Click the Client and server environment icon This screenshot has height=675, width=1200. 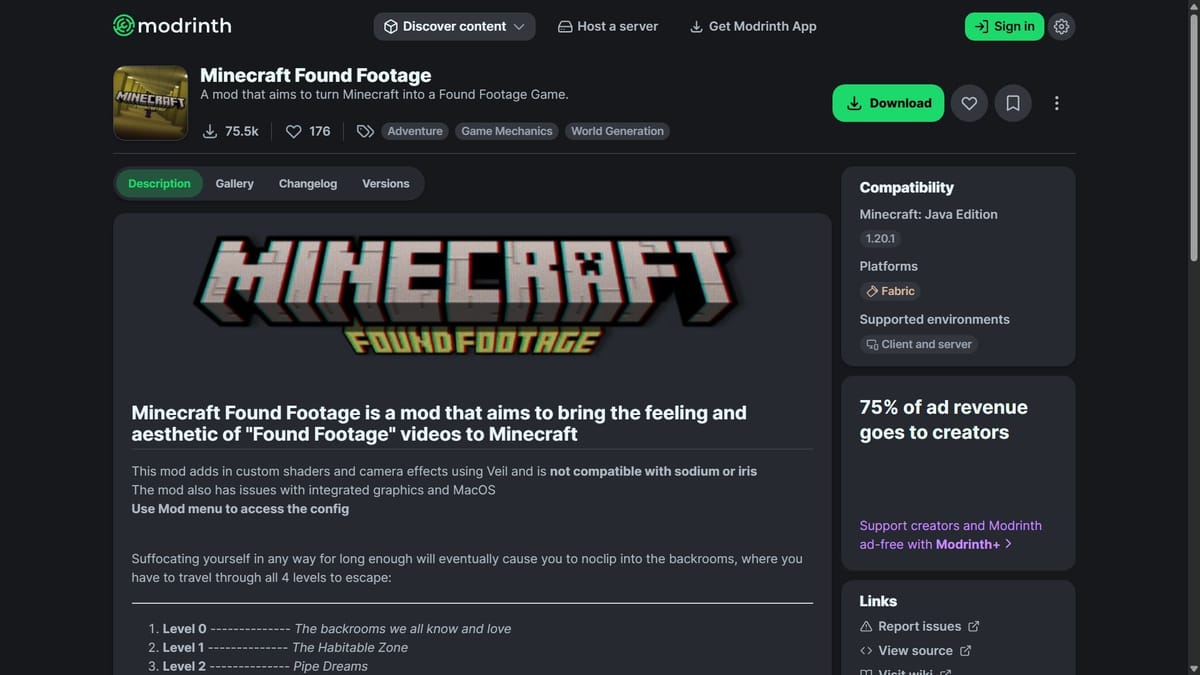[871, 344]
